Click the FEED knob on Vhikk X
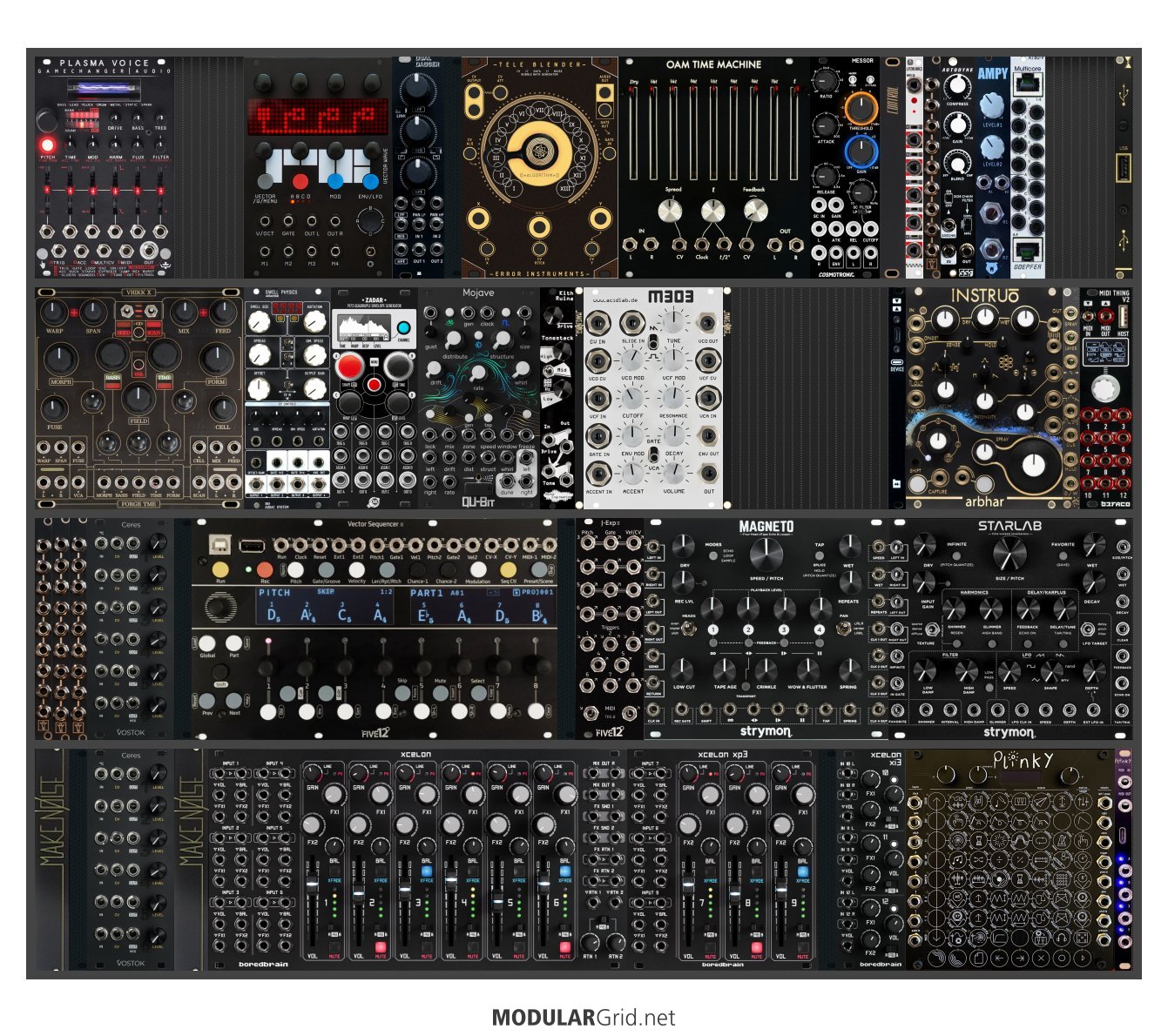 tap(222, 312)
